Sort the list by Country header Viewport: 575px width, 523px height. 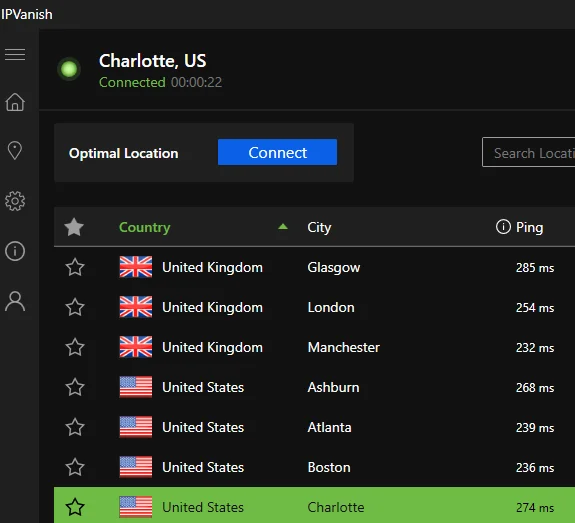tap(145, 228)
